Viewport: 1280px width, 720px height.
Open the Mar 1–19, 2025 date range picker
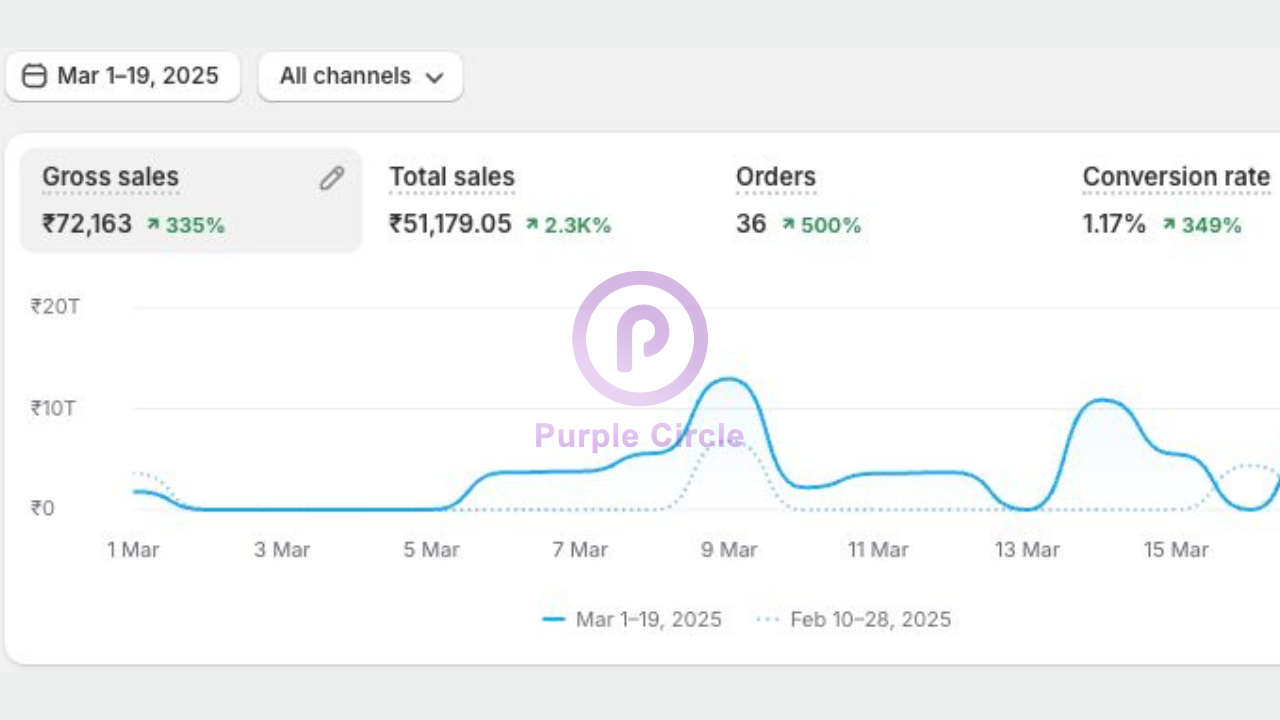coord(122,76)
